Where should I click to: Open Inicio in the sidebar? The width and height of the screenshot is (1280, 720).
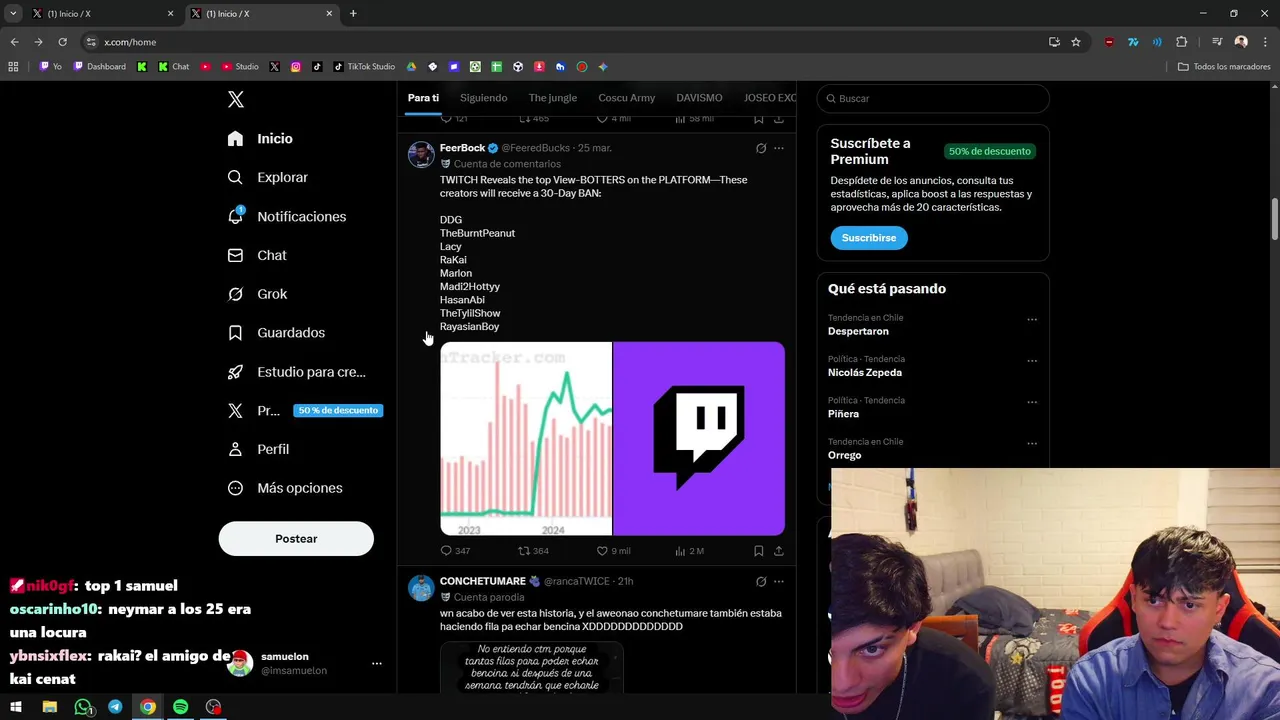tap(260, 139)
